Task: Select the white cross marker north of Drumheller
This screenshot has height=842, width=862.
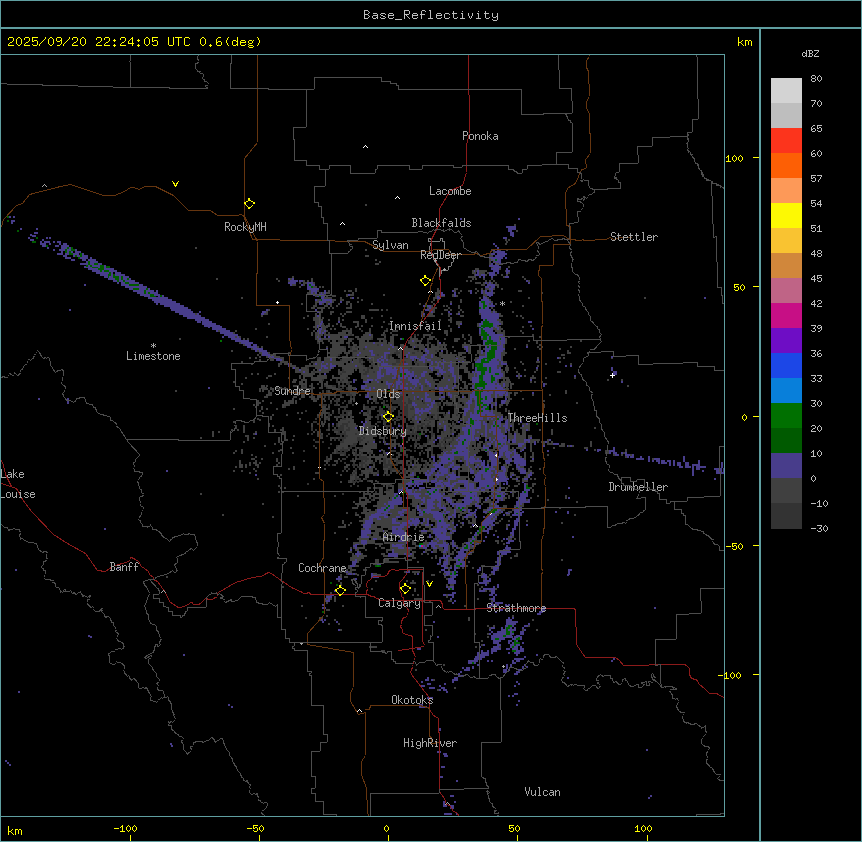Action: click(x=613, y=374)
